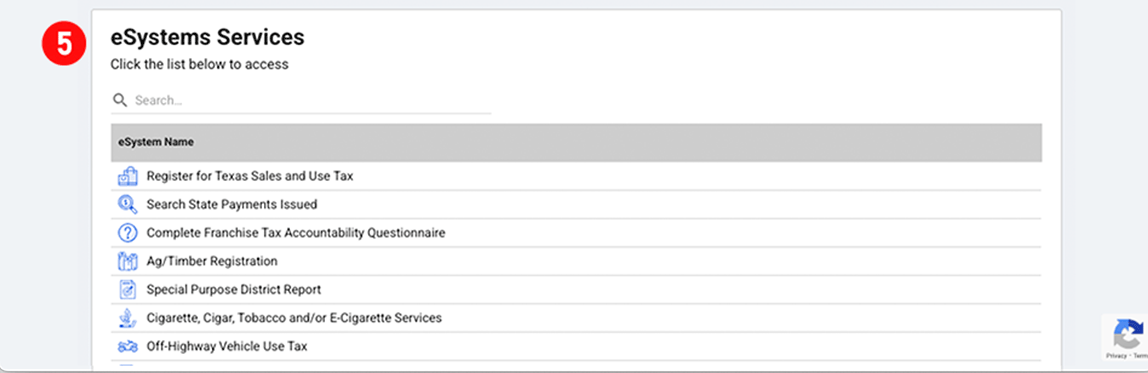Click the cigarette icon for Tobacco Services

[127, 318]
